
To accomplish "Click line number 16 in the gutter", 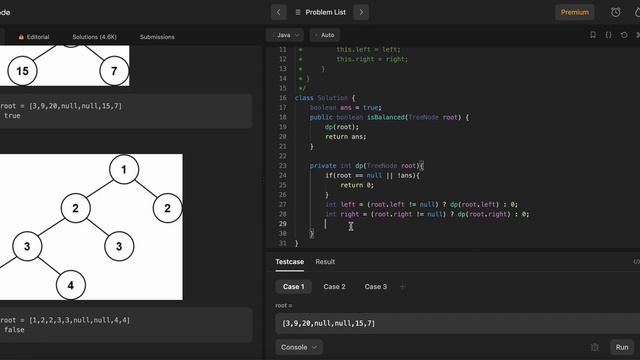I will coord(282,98).
